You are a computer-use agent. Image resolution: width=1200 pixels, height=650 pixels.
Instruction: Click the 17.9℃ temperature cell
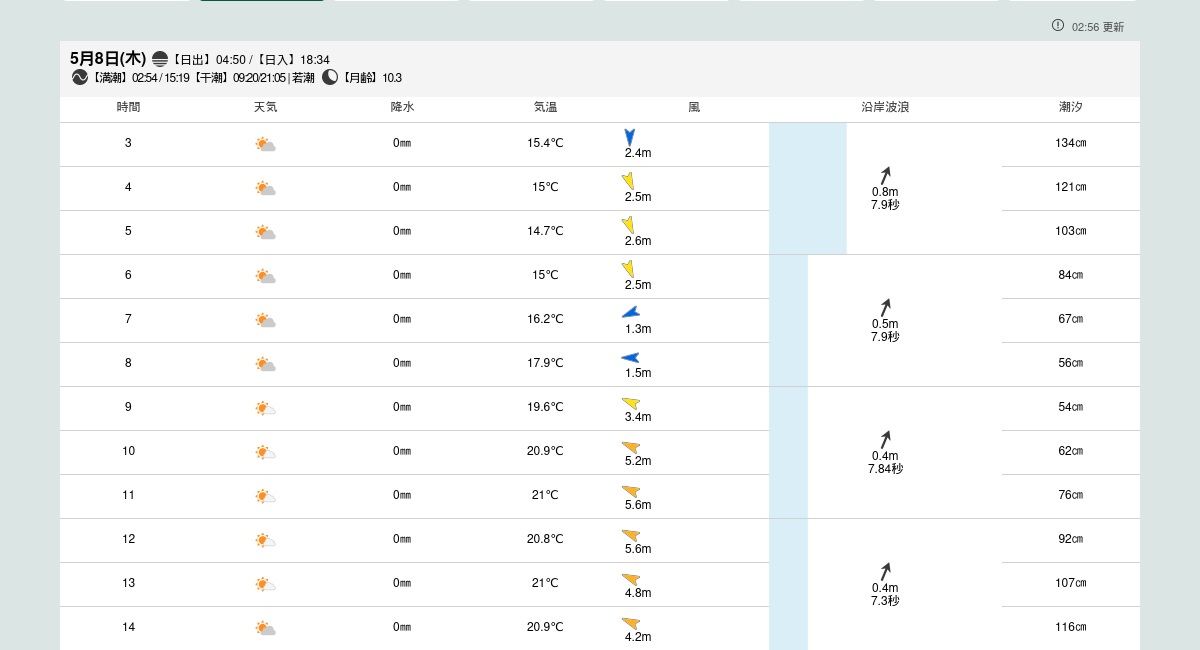(545, 363)
